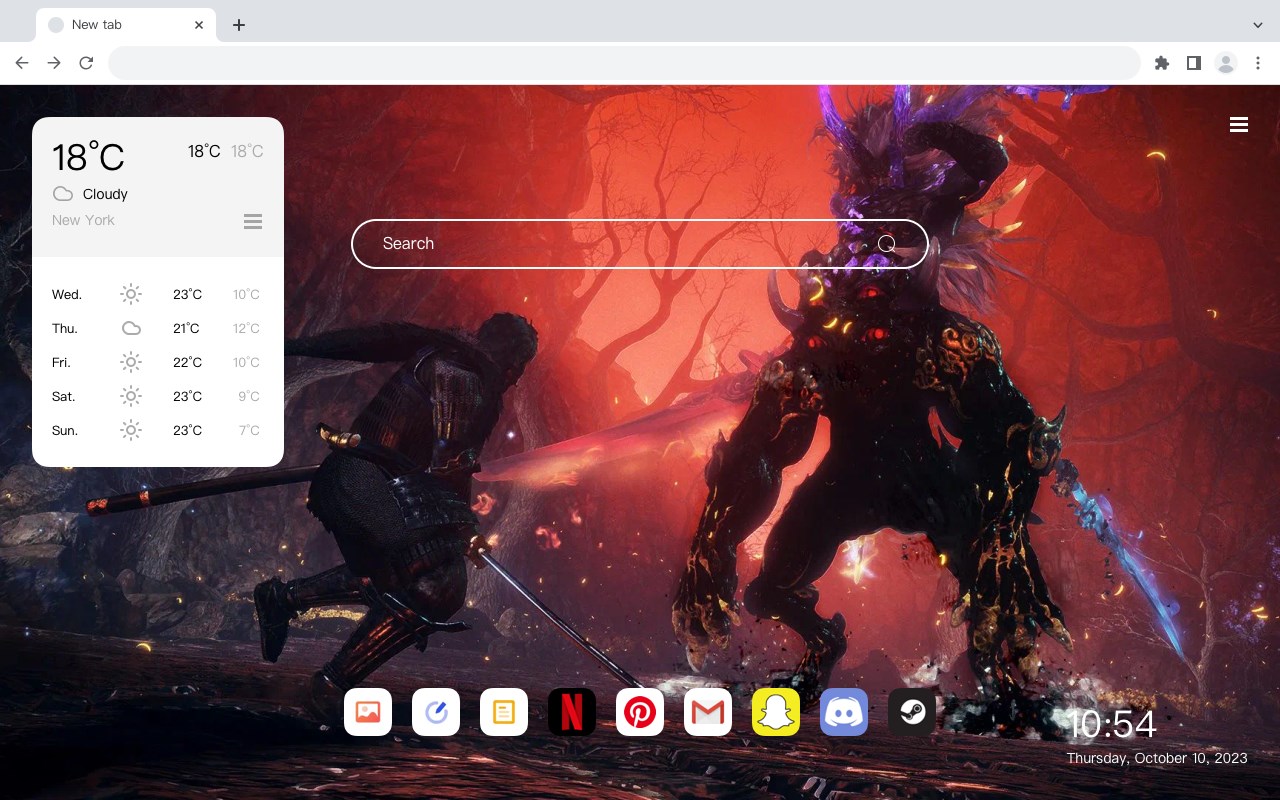Viewport: 1280px width, 800px height.
Task: Click the search magnifier icon
Action: [x=886, y=244]
